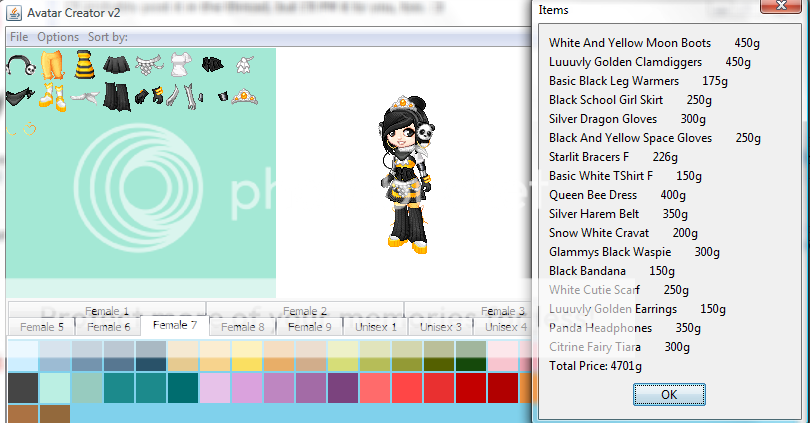Image resolution: width=810 pixels, height=423 pixels.
Task: Click the Basic Black Leg Warmers
Action: (x=117, y=97)
